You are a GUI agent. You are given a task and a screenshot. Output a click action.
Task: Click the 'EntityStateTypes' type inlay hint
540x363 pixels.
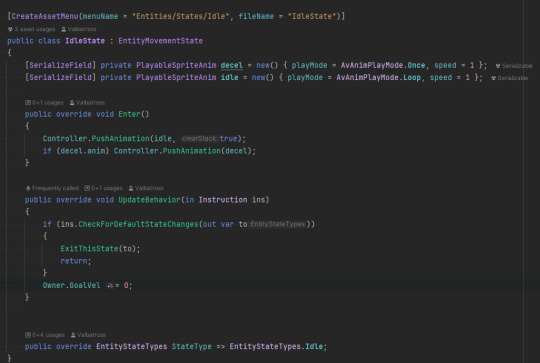pos(278,224)
